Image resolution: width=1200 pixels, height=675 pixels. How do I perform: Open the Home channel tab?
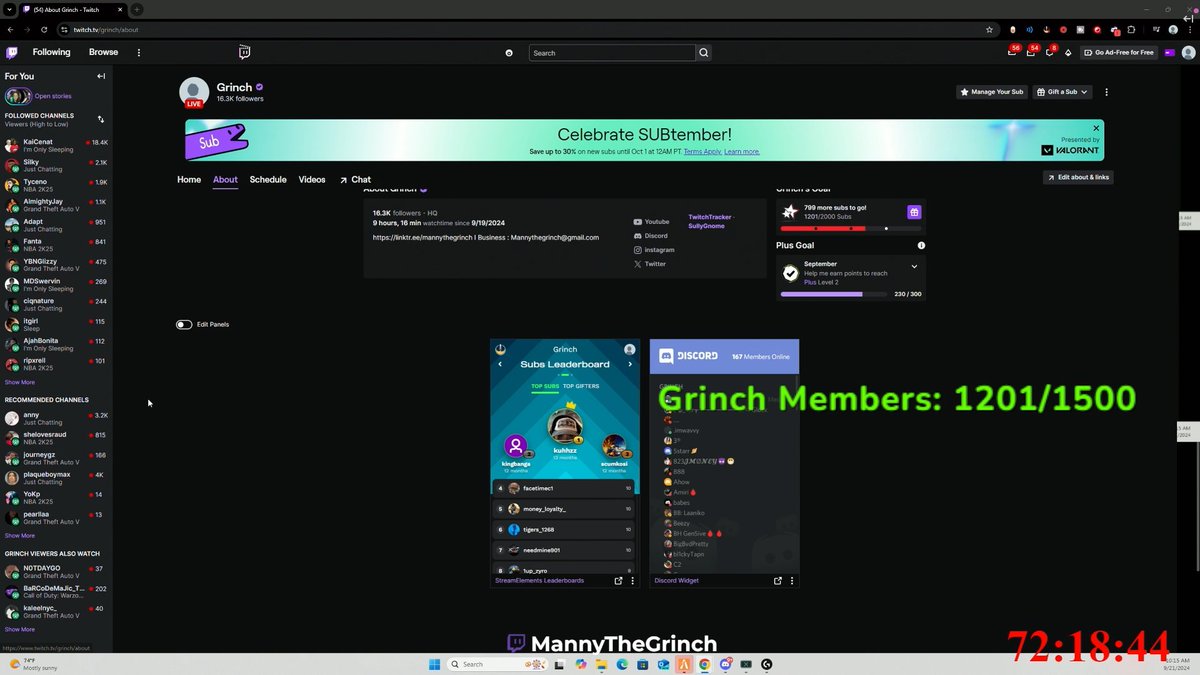point(189,180)
